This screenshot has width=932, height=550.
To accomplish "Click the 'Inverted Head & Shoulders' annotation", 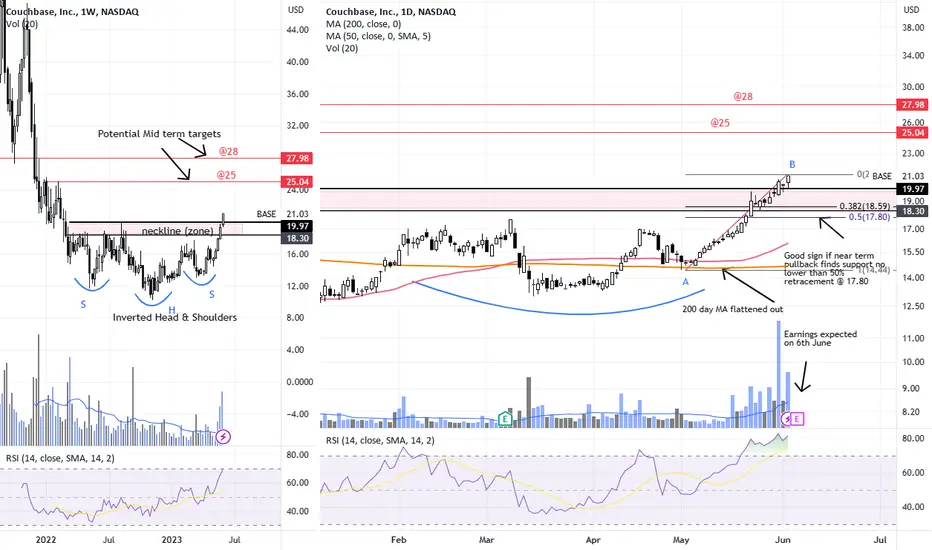I will [x=175, y=317].
